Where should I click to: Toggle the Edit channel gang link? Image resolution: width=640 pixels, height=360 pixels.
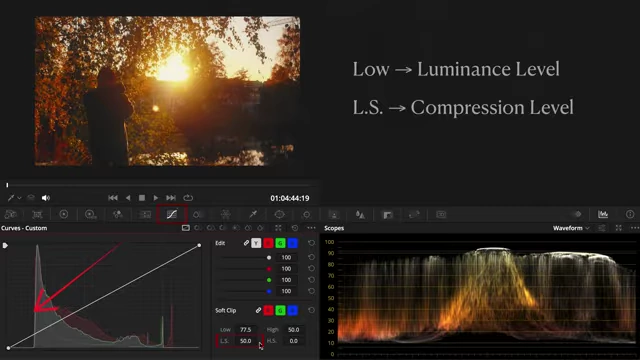(246, 243)
